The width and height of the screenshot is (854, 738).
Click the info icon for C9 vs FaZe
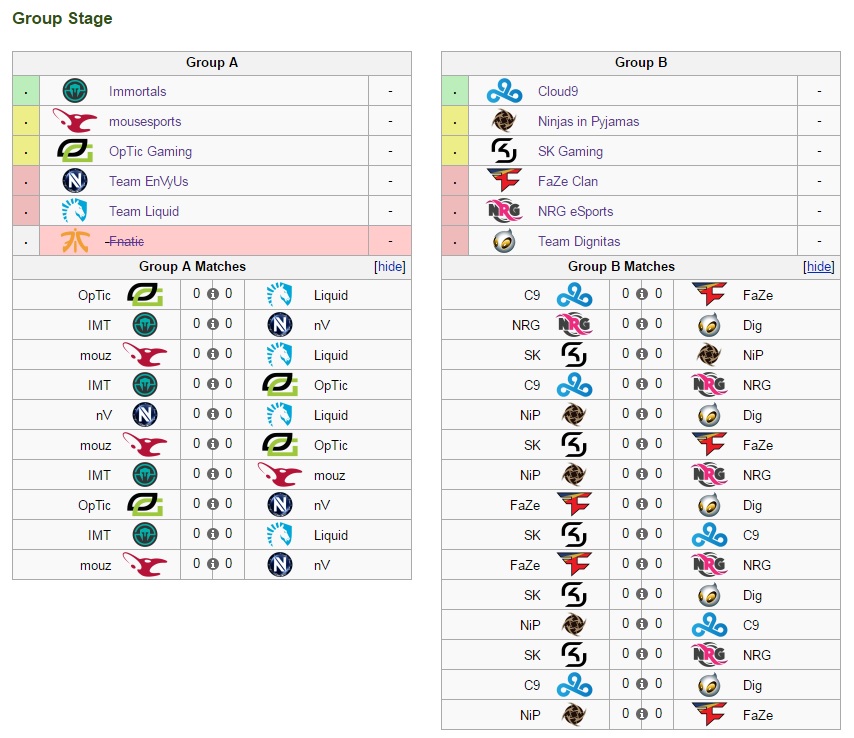point(641,295)
